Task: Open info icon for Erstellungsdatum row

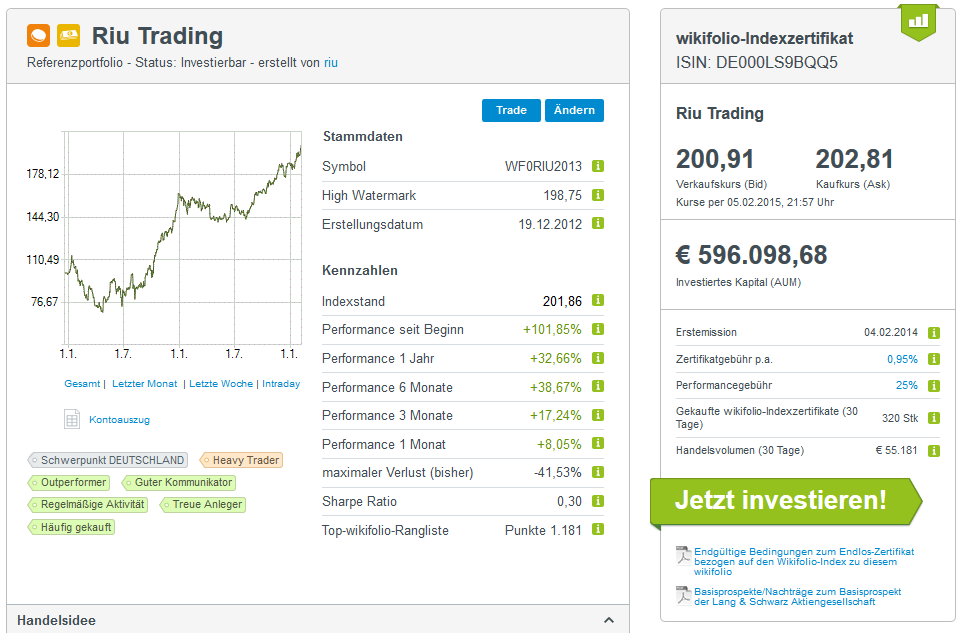Action: click(598, 223)
